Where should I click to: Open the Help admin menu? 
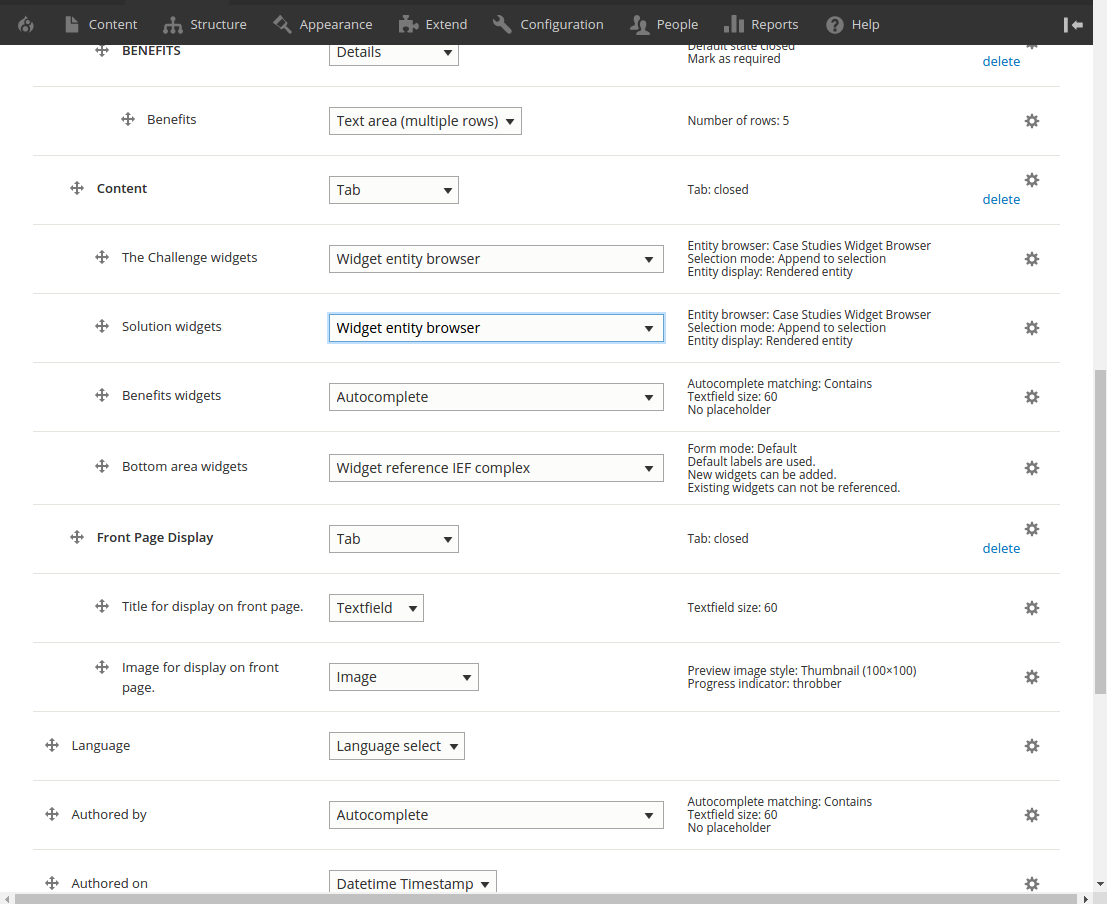[853, 25]
